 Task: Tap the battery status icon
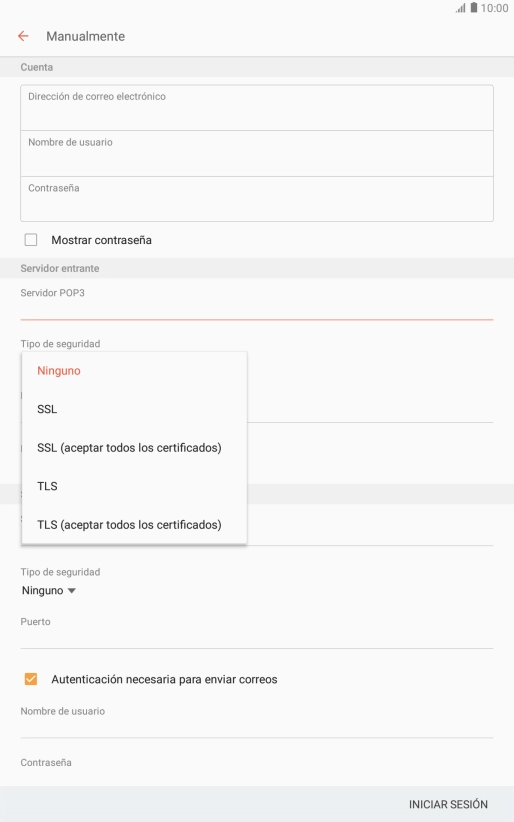(x=474, y=7)
